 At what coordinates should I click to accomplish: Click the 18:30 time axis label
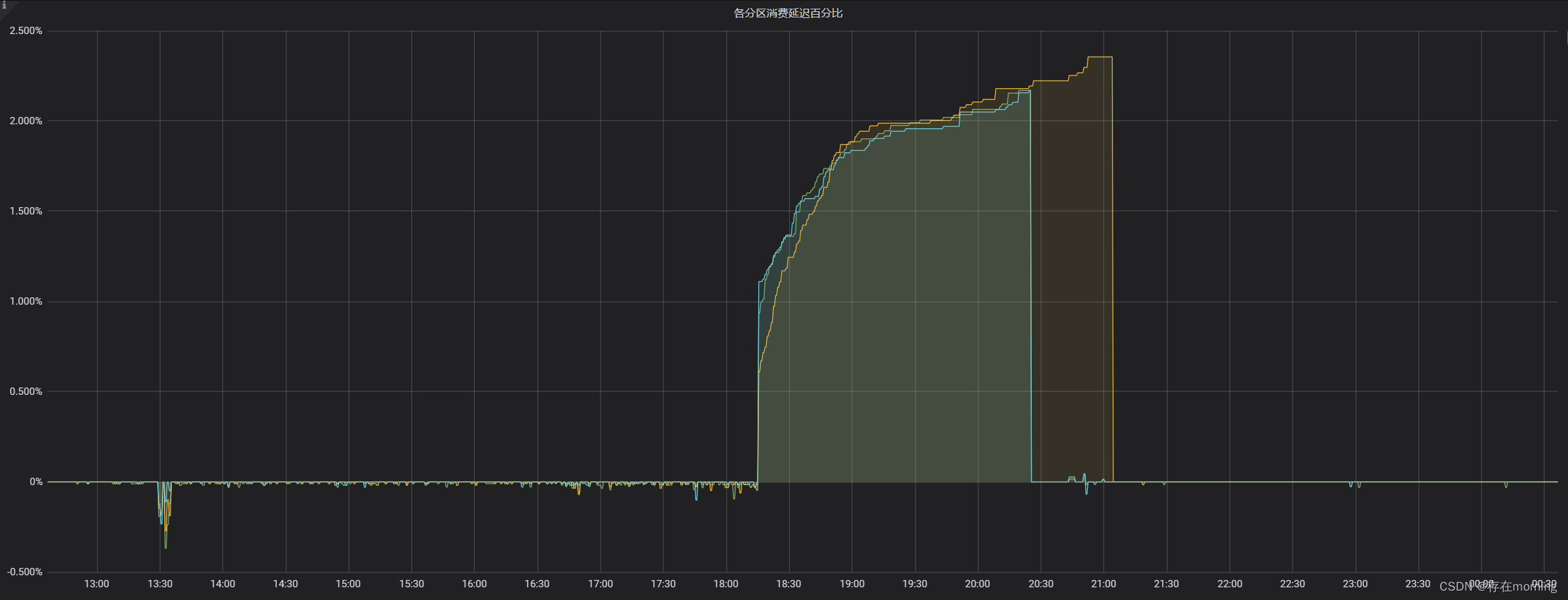click(789, 584)
